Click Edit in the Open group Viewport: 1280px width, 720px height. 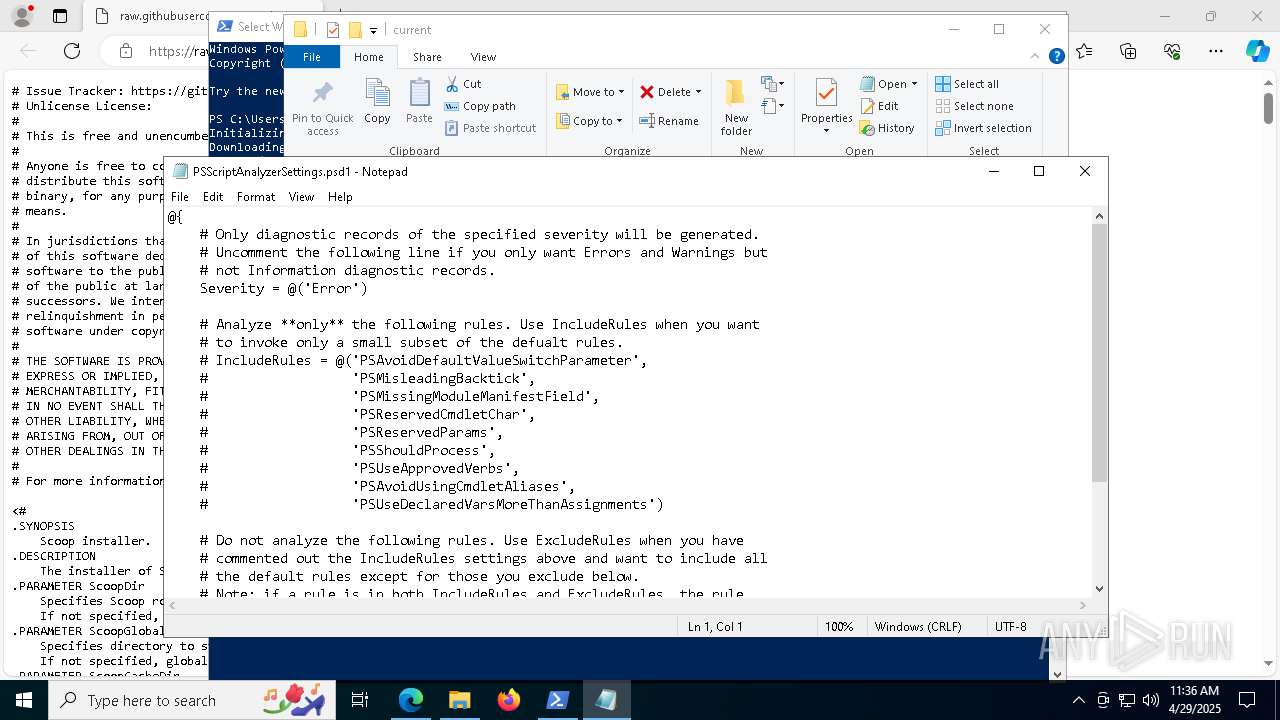pyautogui.click(x=879, y=106)
